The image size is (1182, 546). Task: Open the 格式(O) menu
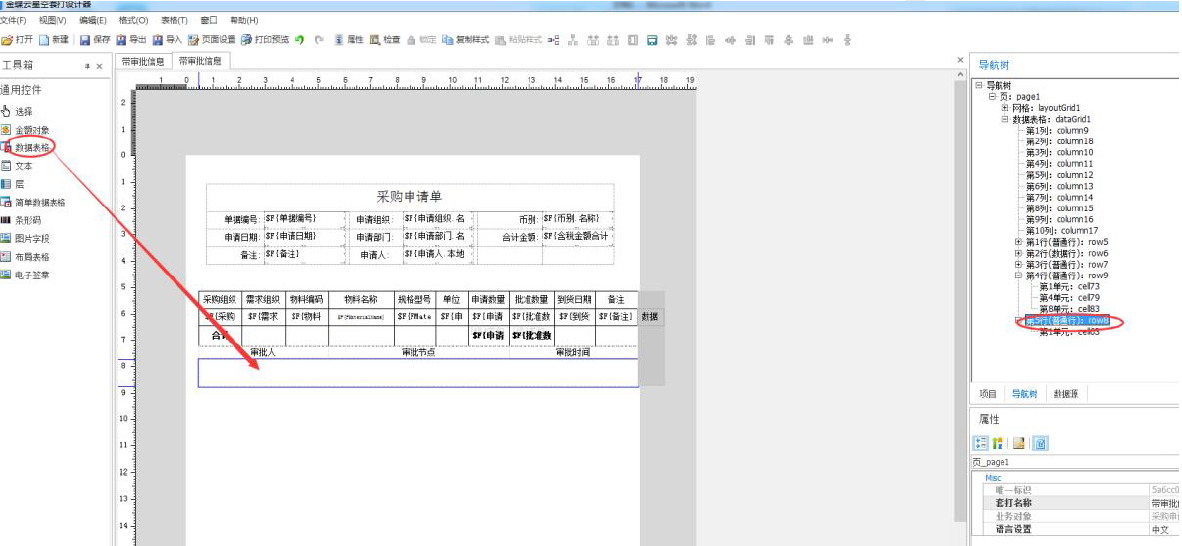(133, 20)
